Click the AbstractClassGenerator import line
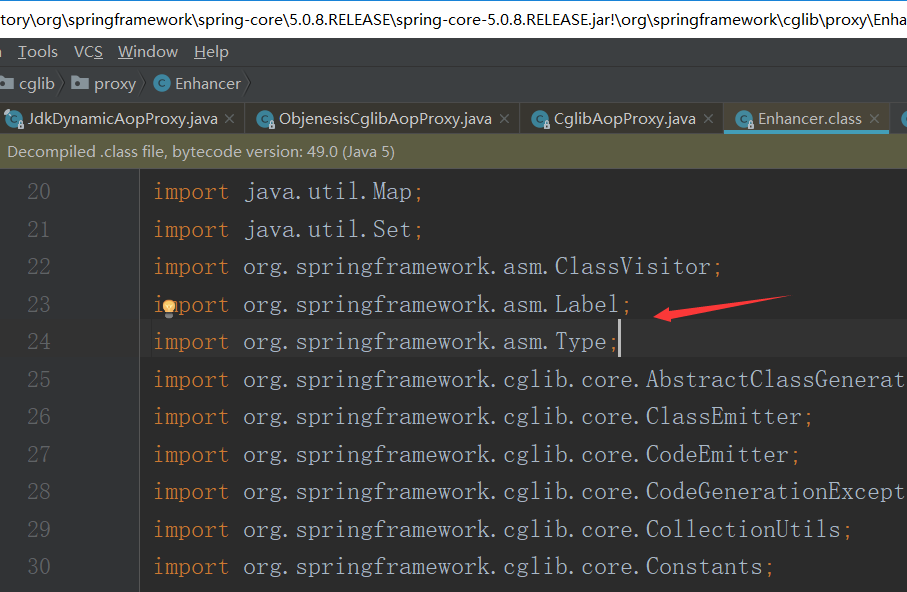 [x=529, y=380]
